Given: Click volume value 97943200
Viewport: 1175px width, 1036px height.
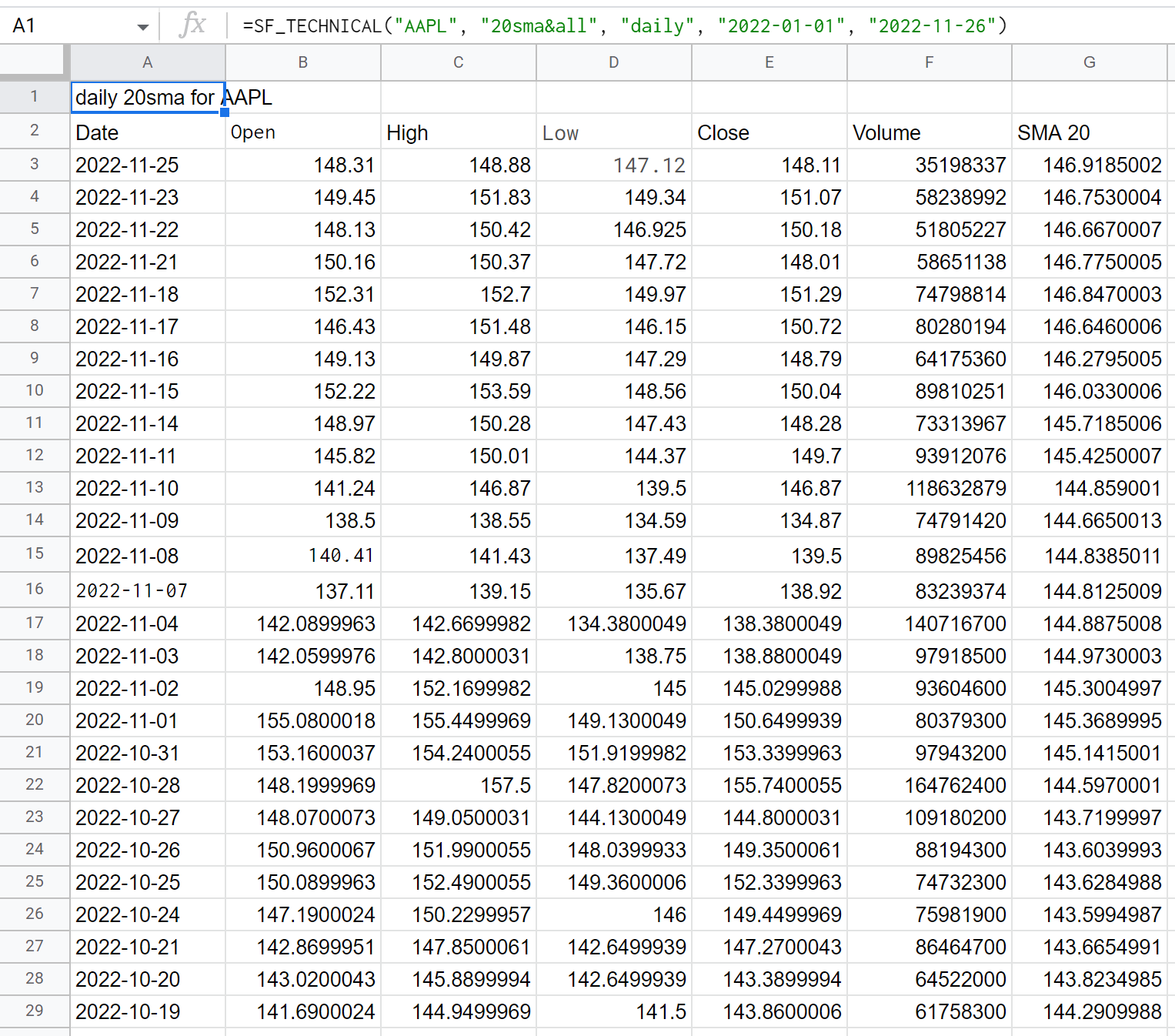Looking at the screenshot, I should point(930,753).
